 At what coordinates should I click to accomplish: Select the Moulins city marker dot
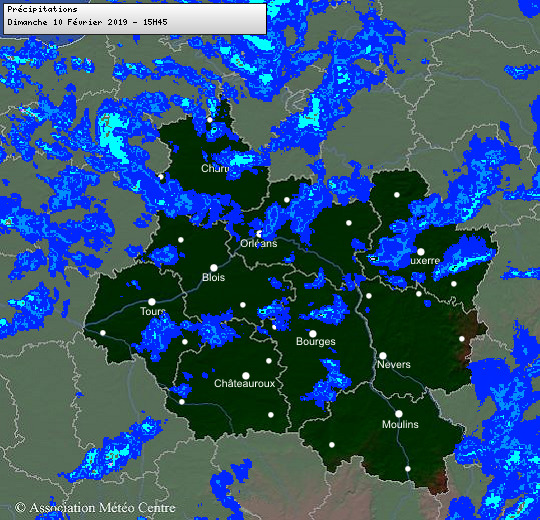click(x=398, y=414)
